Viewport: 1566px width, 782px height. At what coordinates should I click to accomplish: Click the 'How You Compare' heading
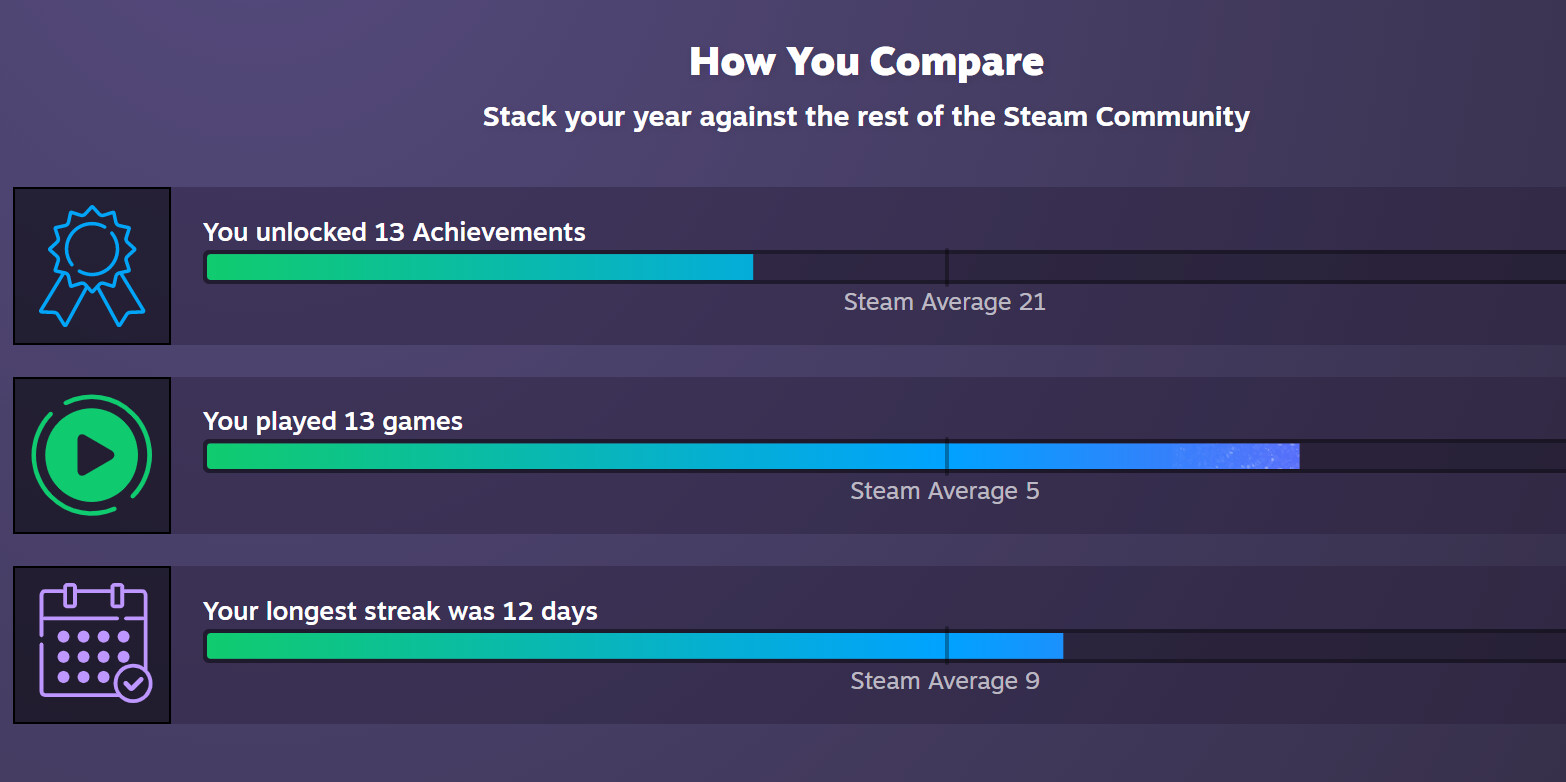867,62
